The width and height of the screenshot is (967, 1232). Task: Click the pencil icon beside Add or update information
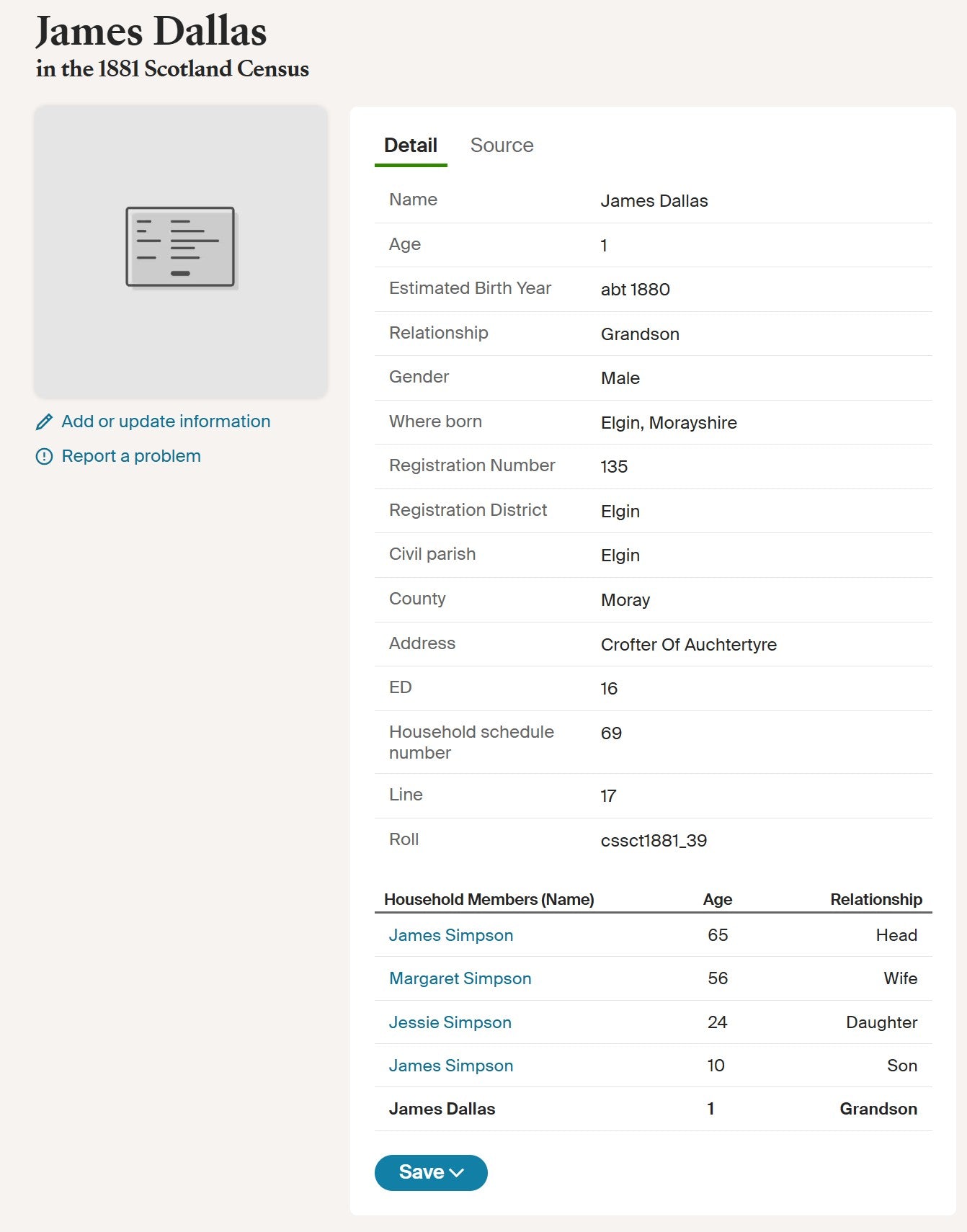(x=44, y=421)
